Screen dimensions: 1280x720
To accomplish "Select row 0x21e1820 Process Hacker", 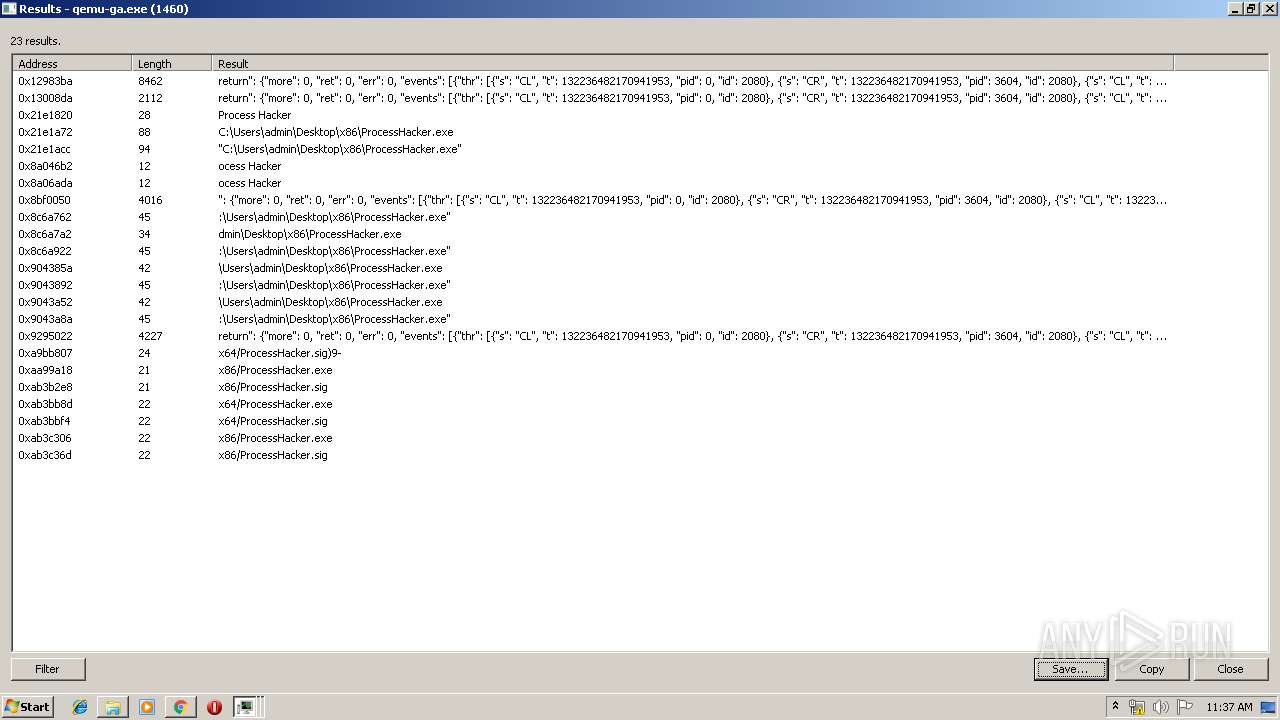I will [x=593, y=115].
